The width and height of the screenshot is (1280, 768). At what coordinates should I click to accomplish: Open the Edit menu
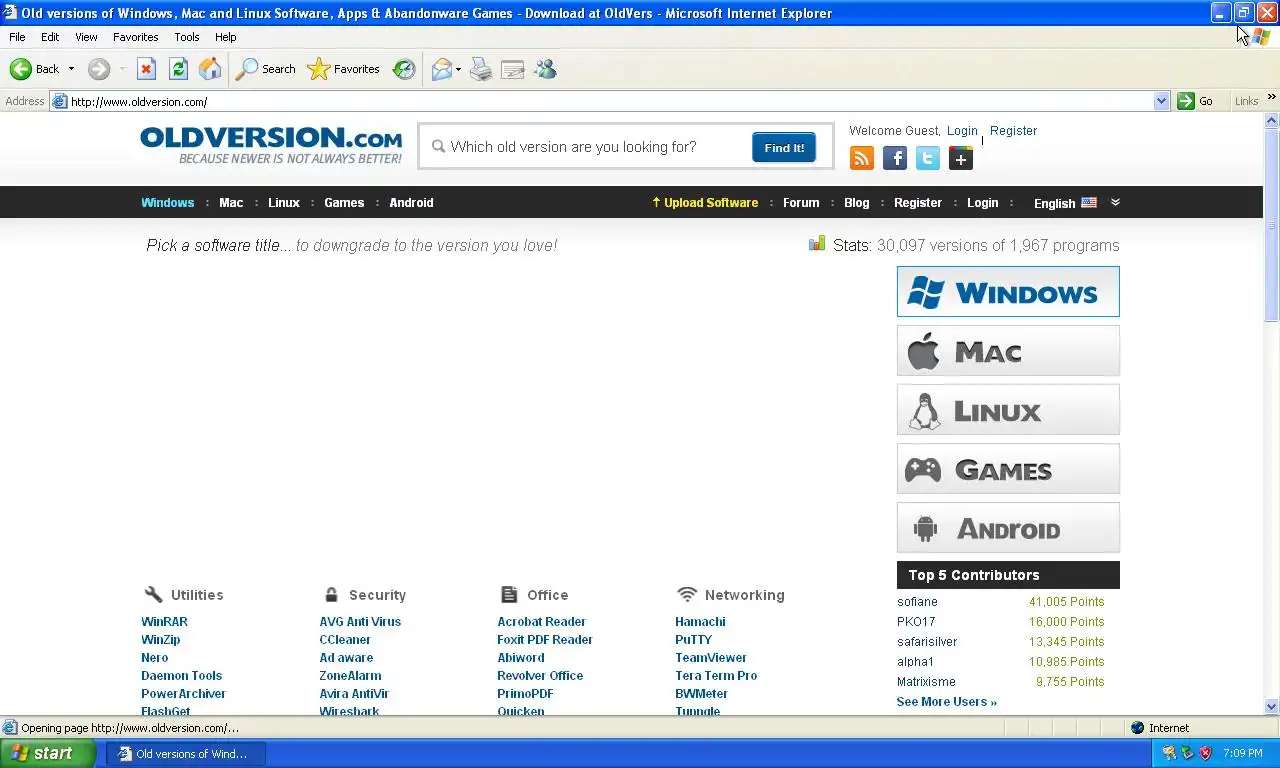pyautogui.click(x=50, y=37)
